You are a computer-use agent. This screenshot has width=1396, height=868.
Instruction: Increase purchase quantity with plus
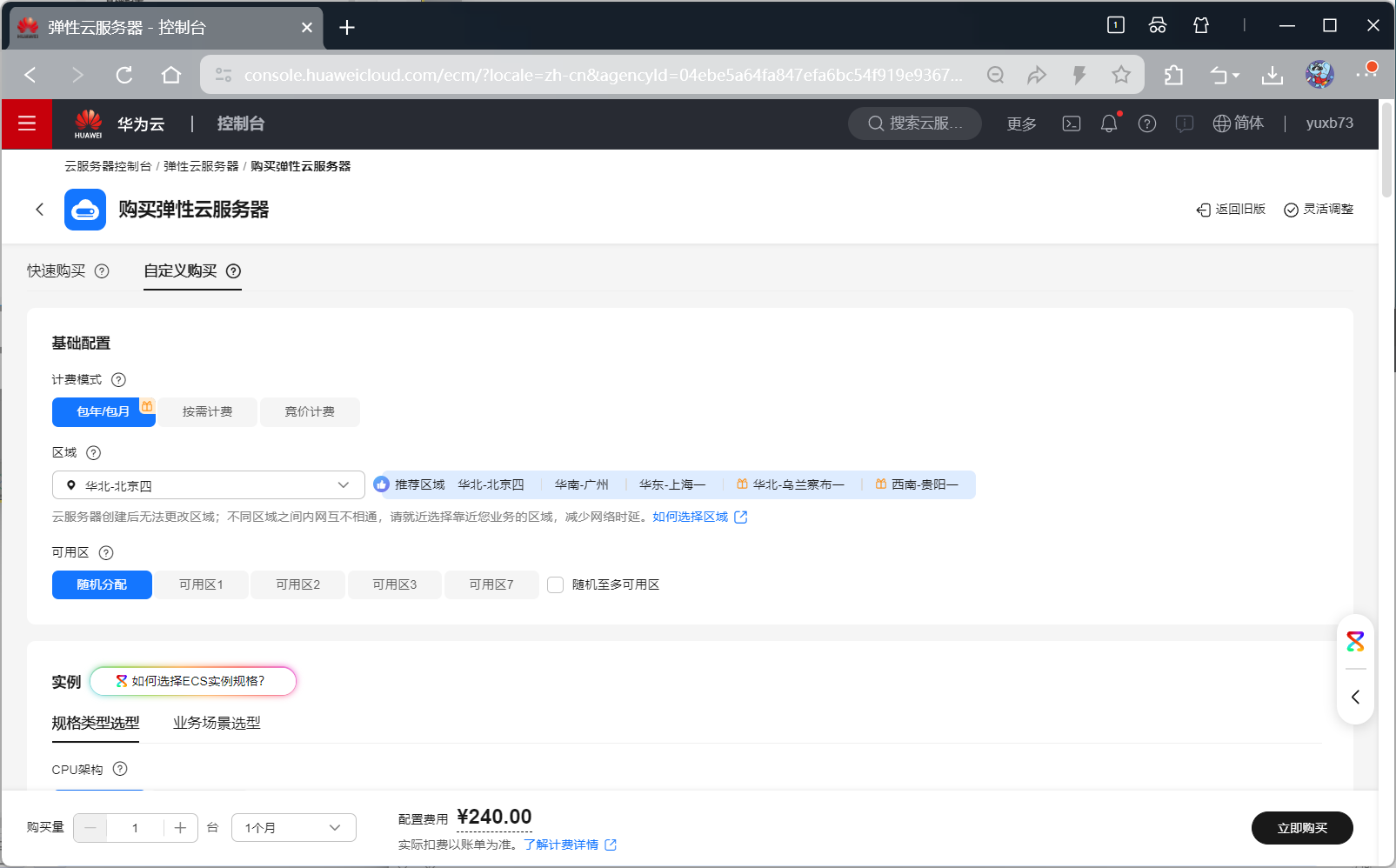click(x=180, y=828)
